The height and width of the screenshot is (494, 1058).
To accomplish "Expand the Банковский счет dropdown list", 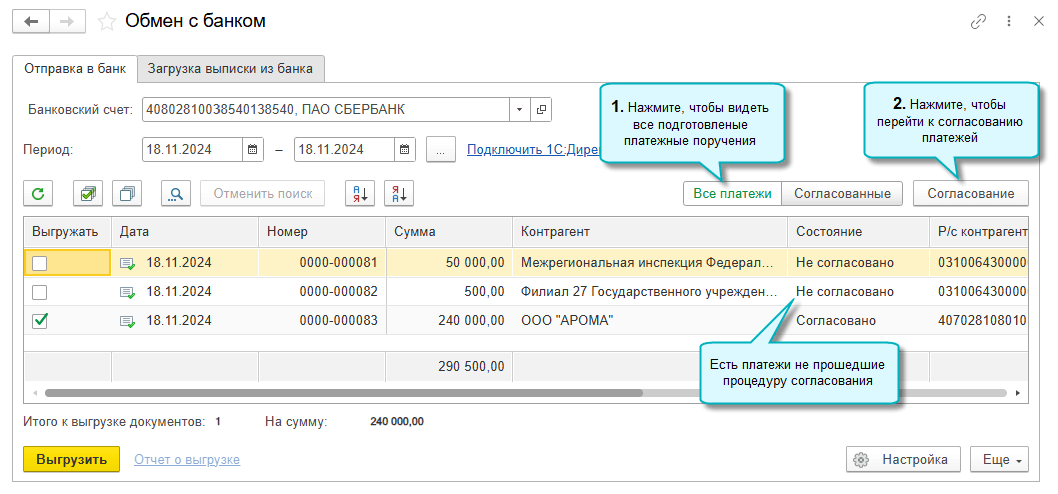I will tap(519, 109).
